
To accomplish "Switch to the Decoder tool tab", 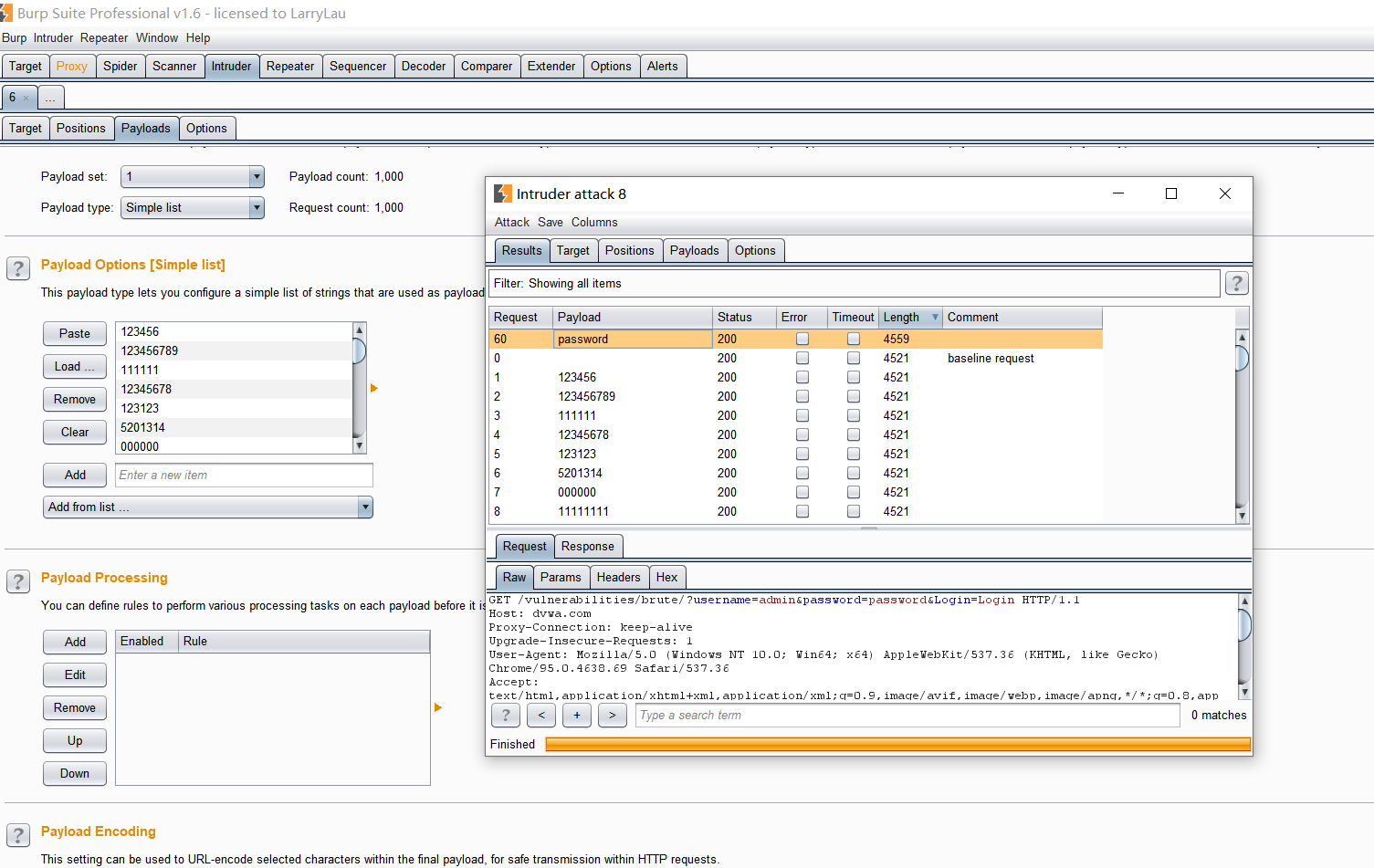I will [424, 67].
